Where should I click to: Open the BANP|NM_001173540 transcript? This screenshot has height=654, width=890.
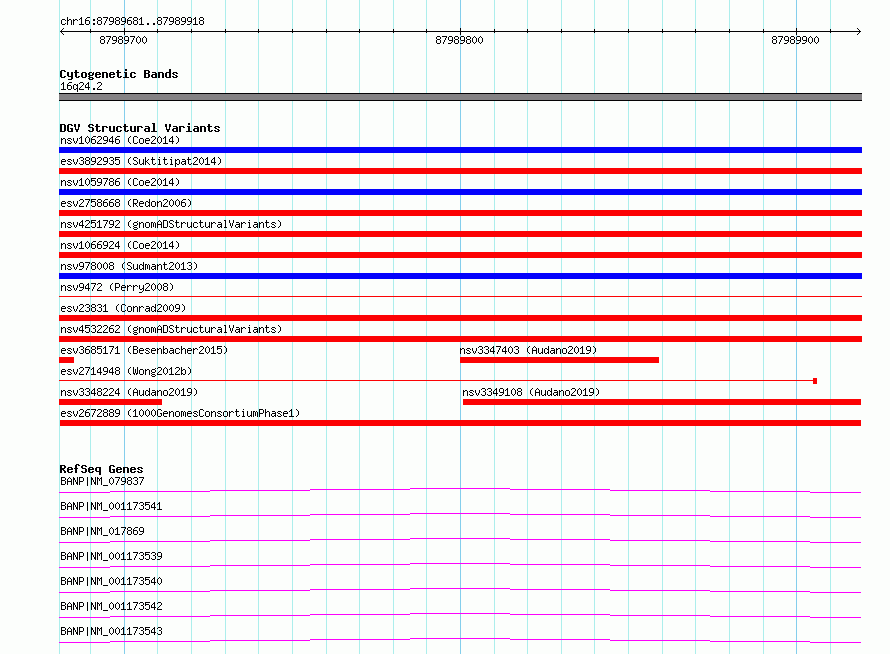111,581
